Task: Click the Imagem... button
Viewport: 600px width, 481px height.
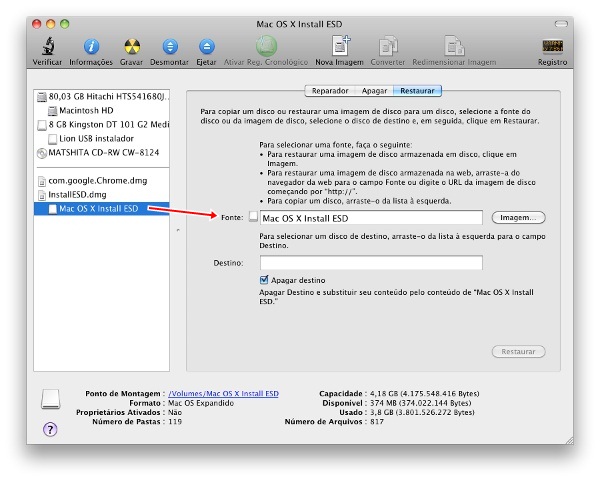Action: point(518,218)
